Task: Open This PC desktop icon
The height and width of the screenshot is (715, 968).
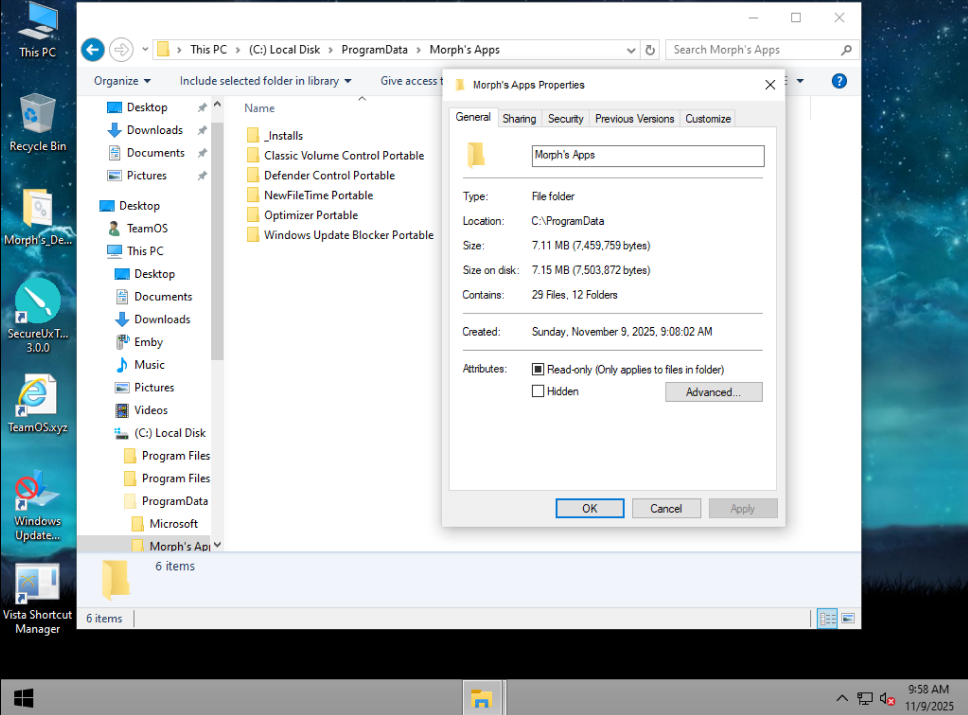Action: point(37,31)
